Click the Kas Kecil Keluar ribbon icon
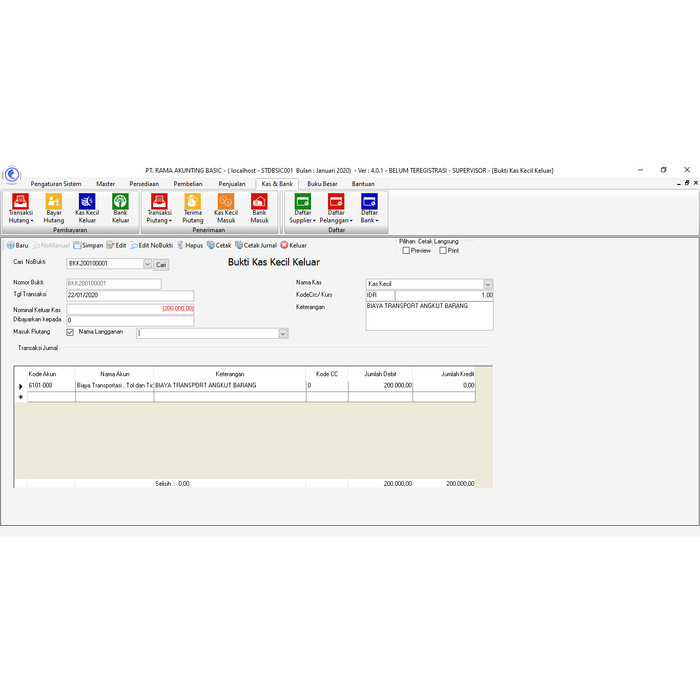 pyautogui.click(x=87, y=208)
